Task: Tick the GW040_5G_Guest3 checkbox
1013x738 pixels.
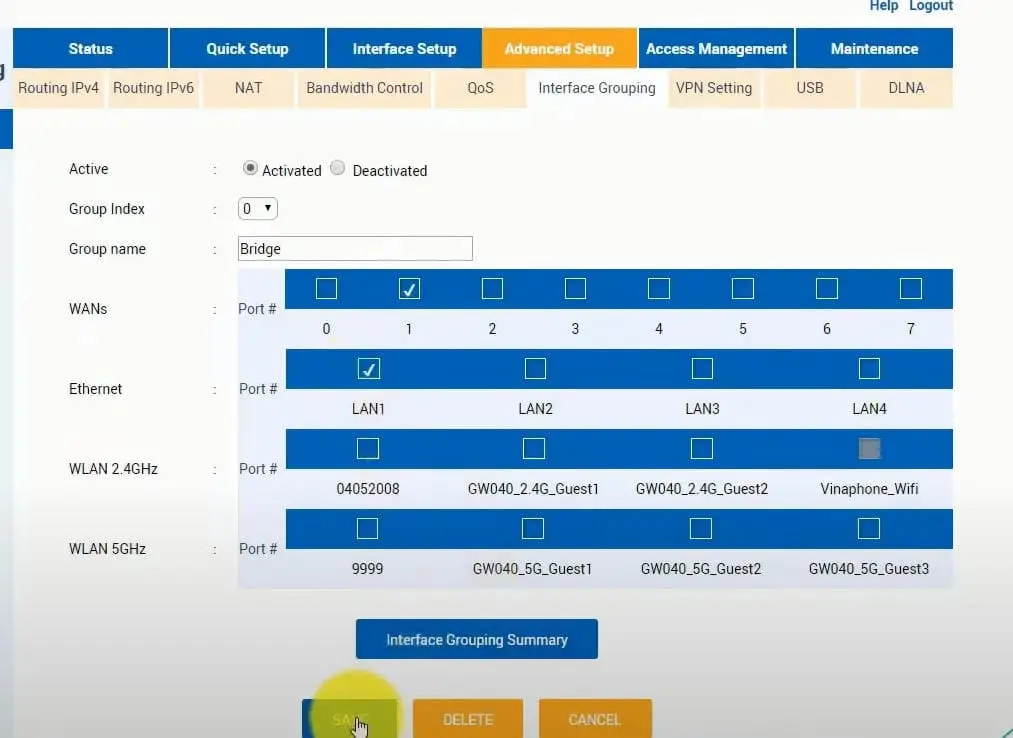Action: click(x=868, y=529)
